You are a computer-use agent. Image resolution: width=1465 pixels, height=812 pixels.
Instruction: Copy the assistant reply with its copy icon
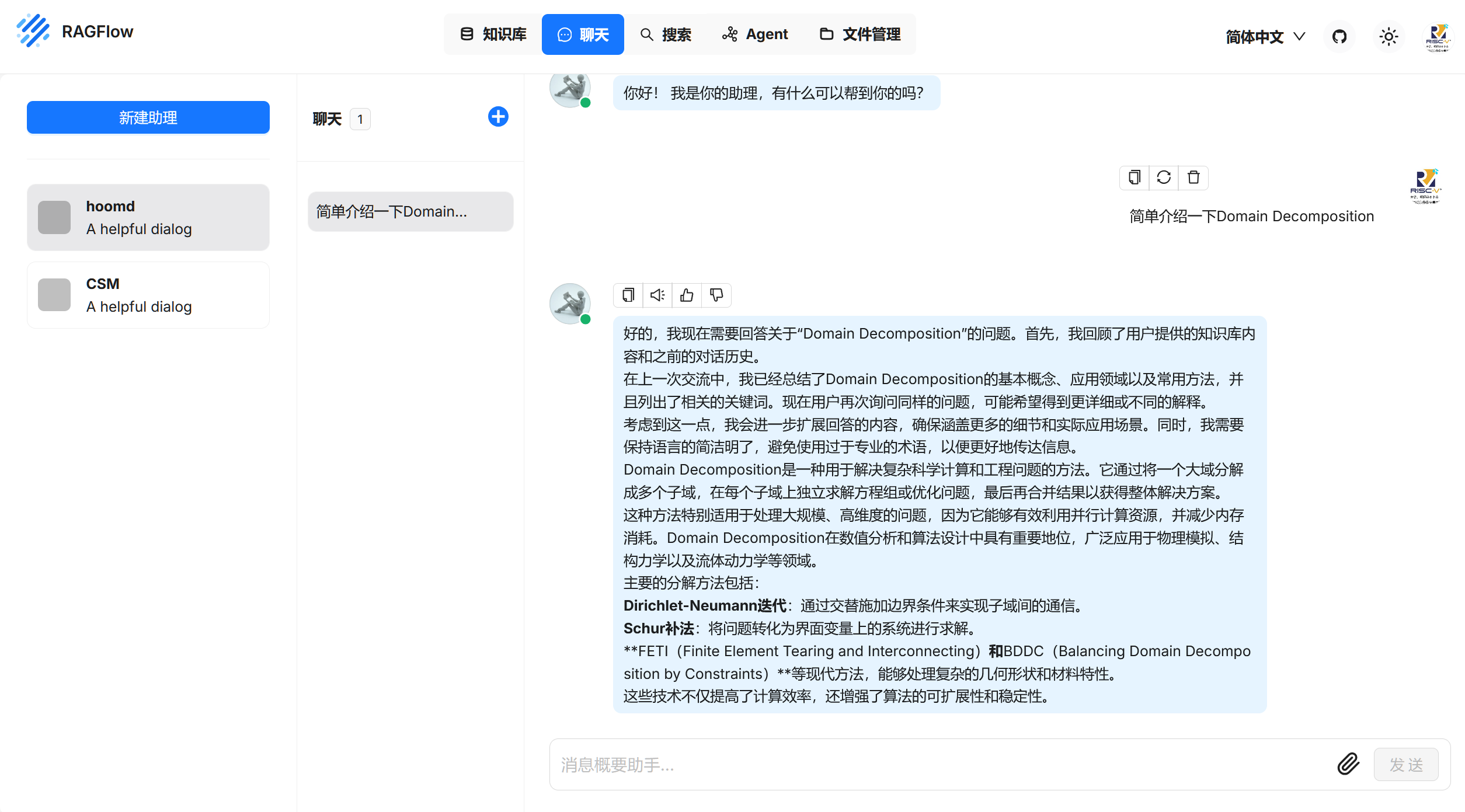(628, 295)
